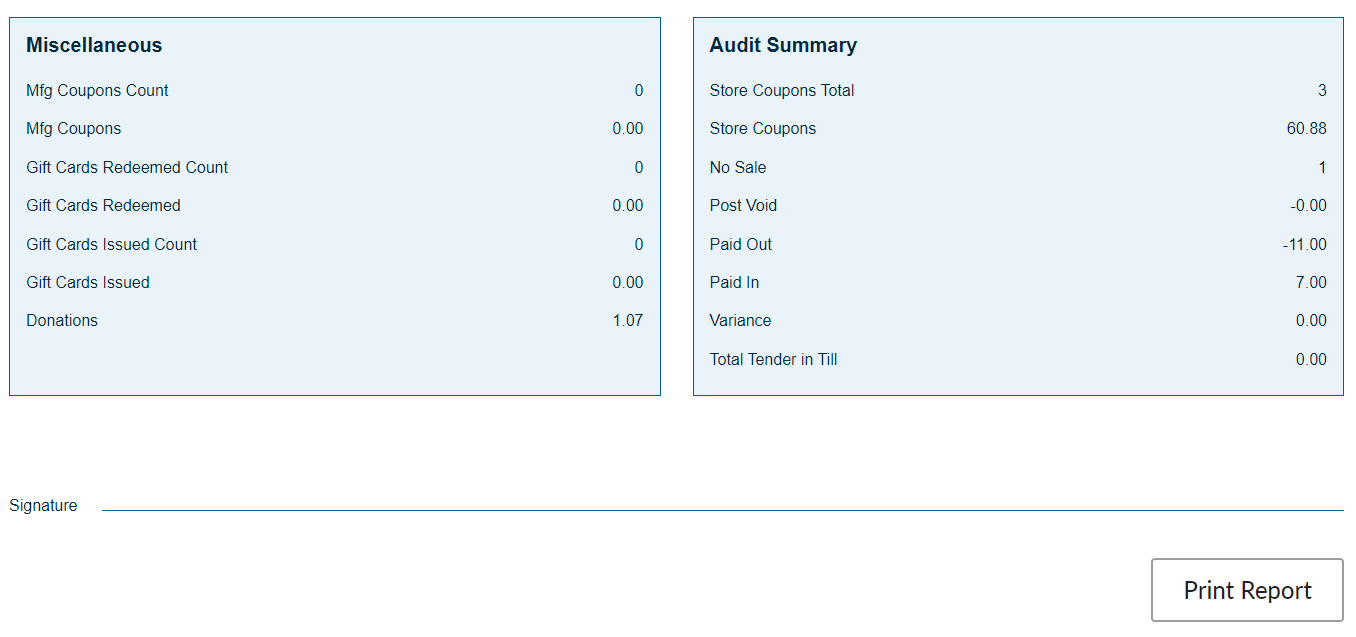Screen dimensions: 1356x637
Task: Click the Total Tender in Till label
Action: (773, 359)
